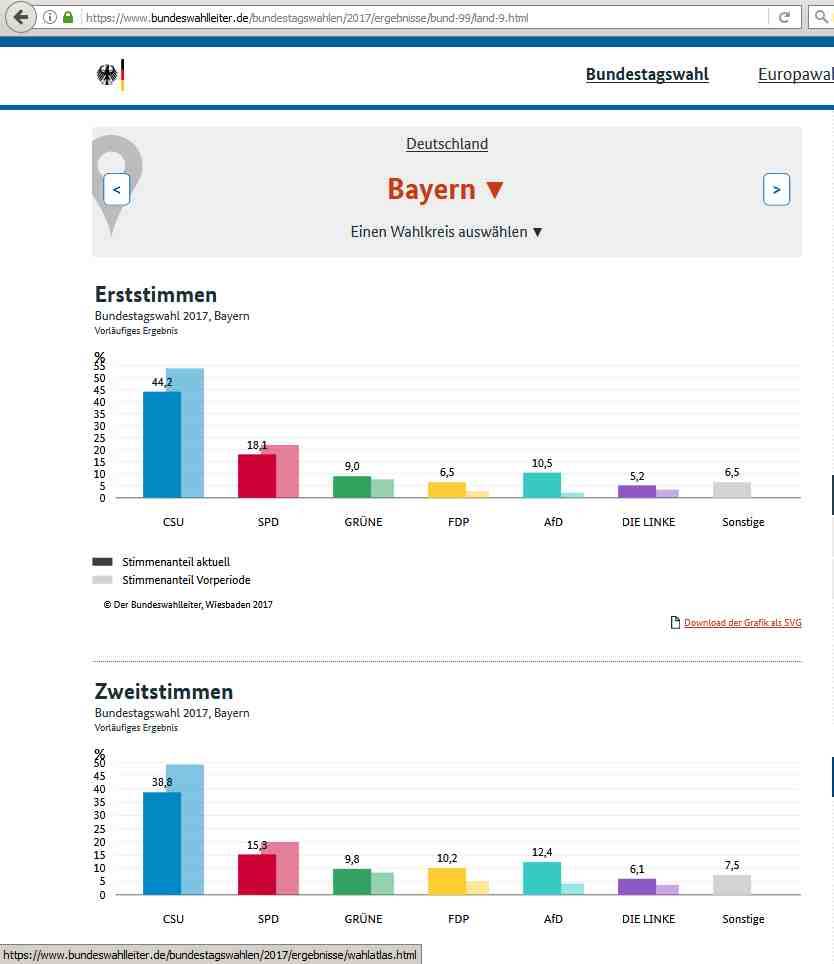Screen dimensions: 834x964
Task: Click the AfD current bar in Erststimmen chart
Action: tap(541, 485)
